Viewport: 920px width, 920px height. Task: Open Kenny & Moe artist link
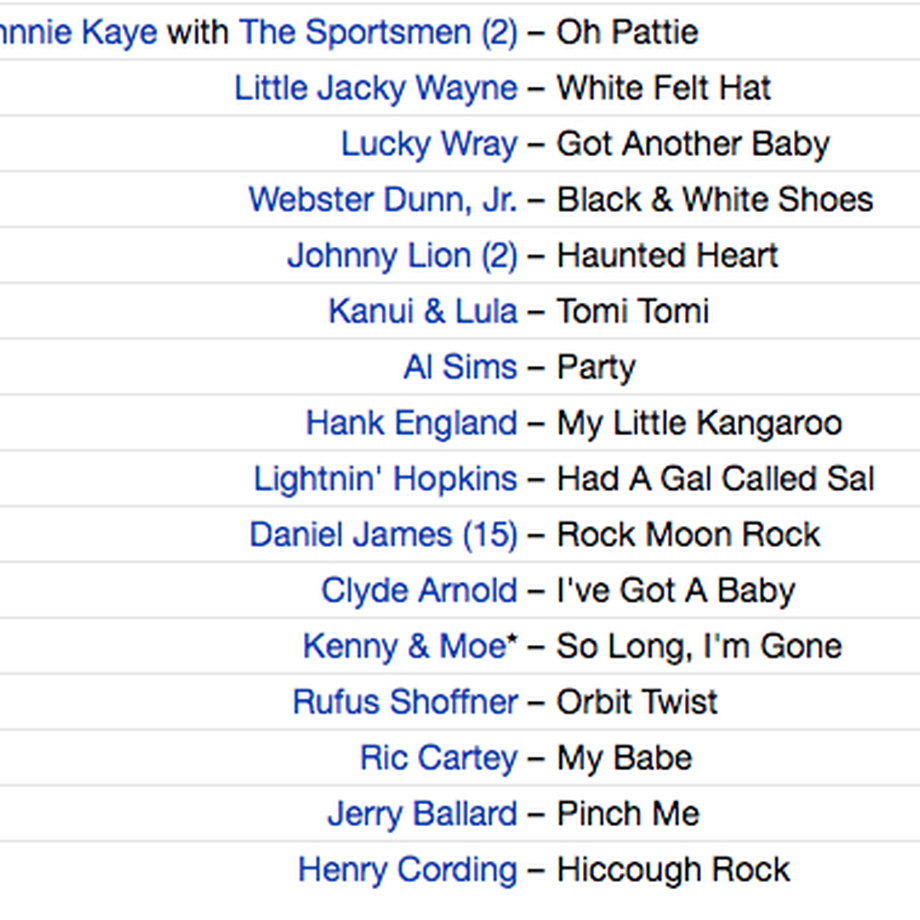[410, 646]
